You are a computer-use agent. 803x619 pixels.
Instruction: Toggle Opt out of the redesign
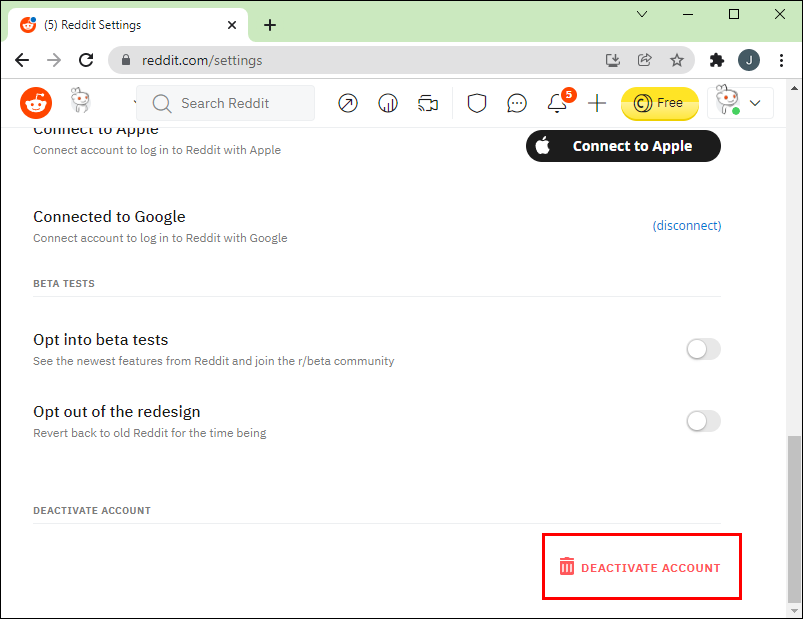point(703,421)
